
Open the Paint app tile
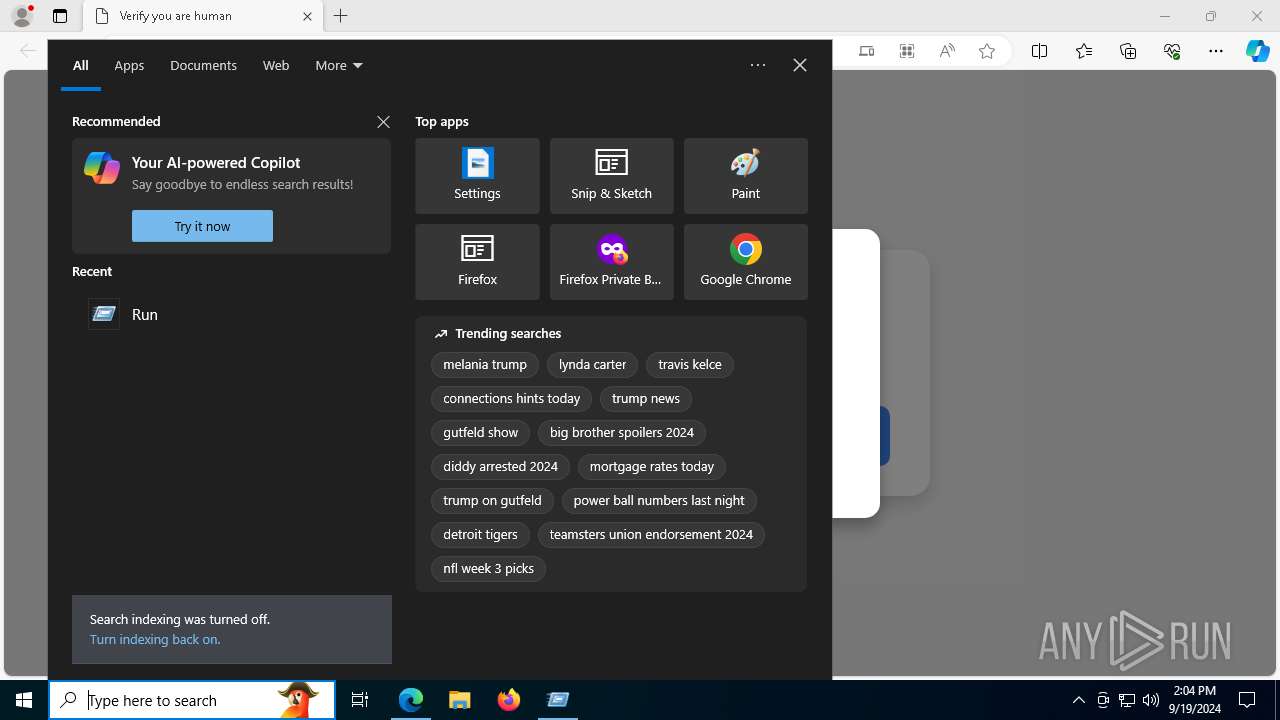coord(745,176)
